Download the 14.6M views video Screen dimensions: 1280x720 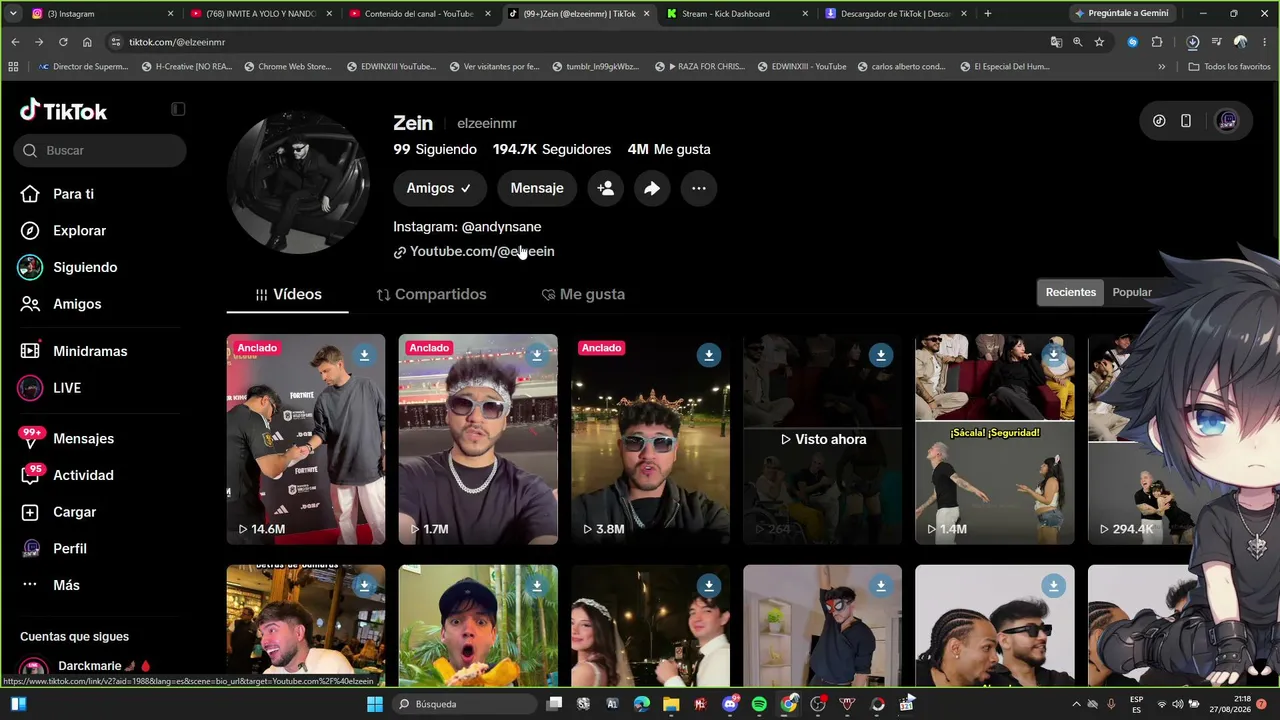point(364,355)
